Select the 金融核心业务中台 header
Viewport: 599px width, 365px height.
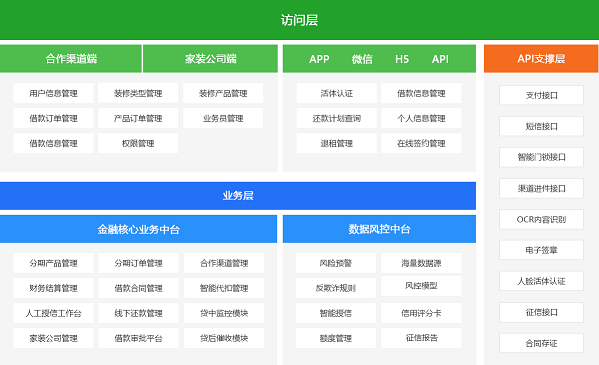pos(138,229)
